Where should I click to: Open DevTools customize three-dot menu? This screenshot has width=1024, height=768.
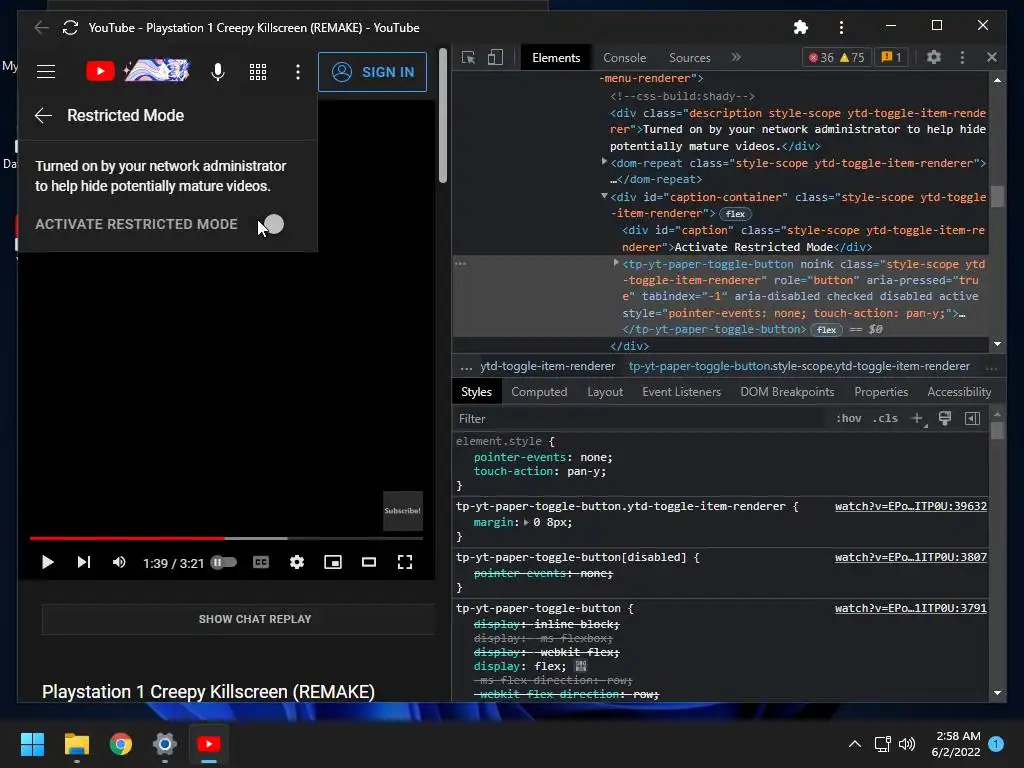tap(962, 57)
